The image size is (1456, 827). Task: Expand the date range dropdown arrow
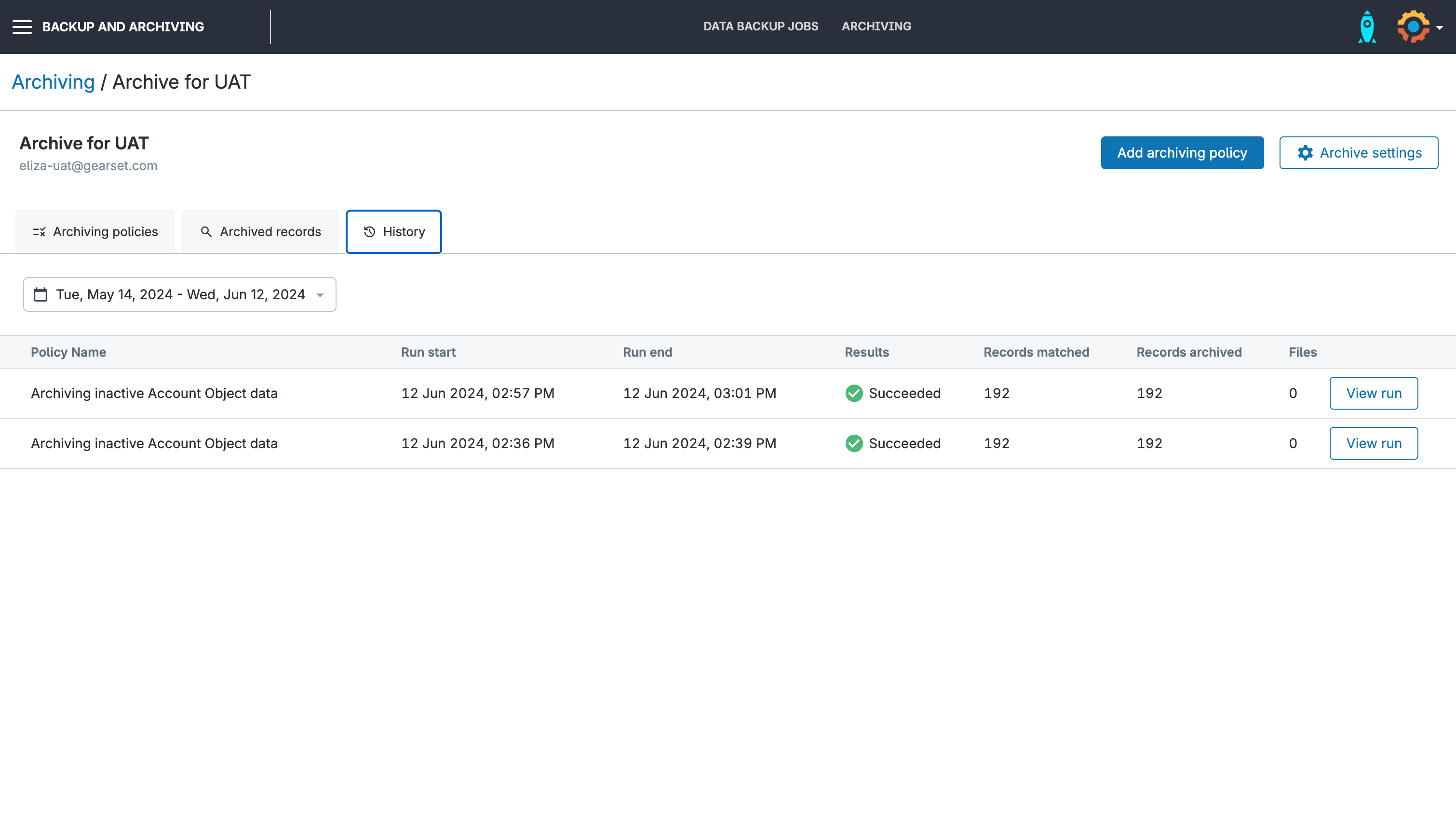(x=321, y=295)
